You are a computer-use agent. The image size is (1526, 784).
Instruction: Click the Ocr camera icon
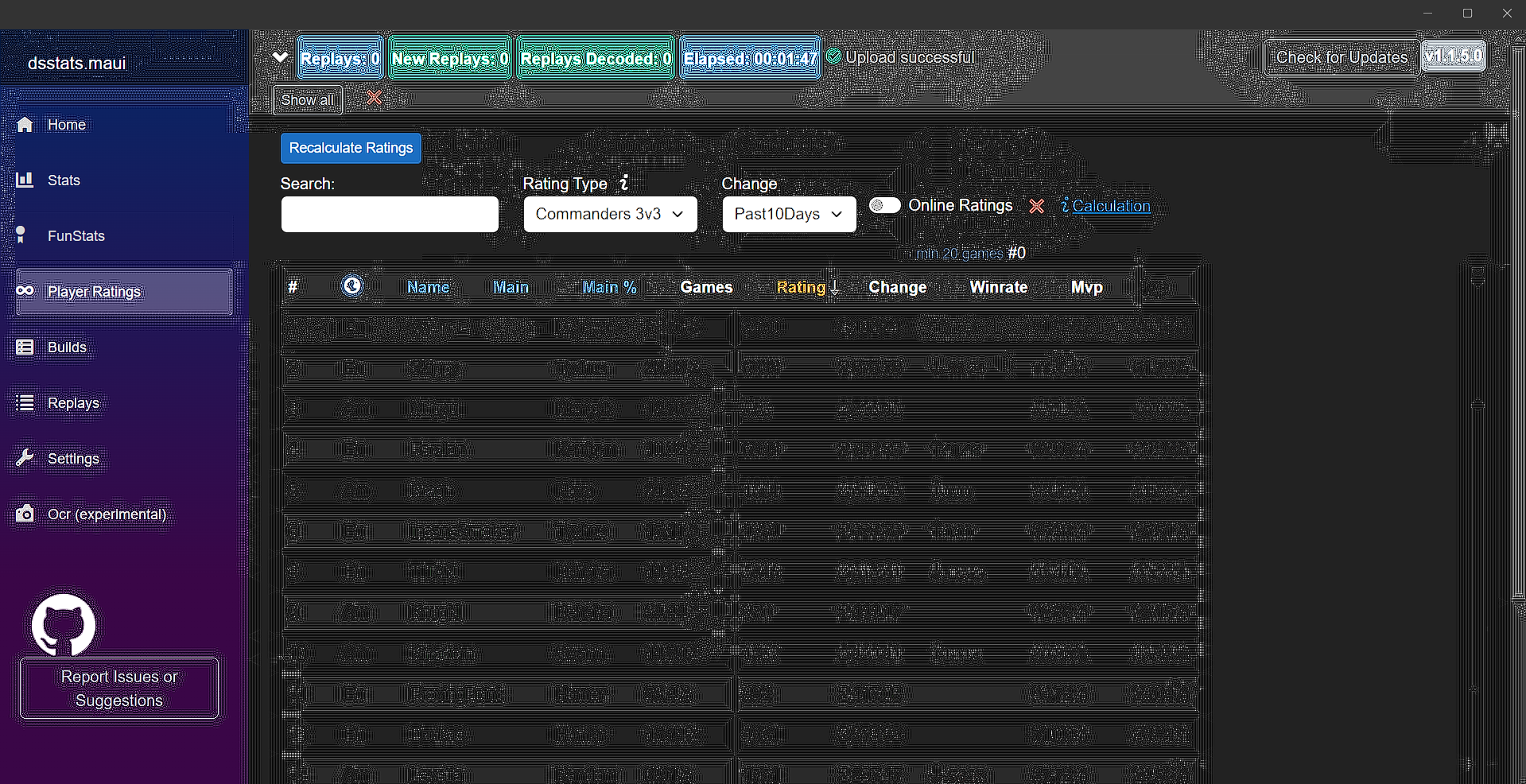(25, 514)
